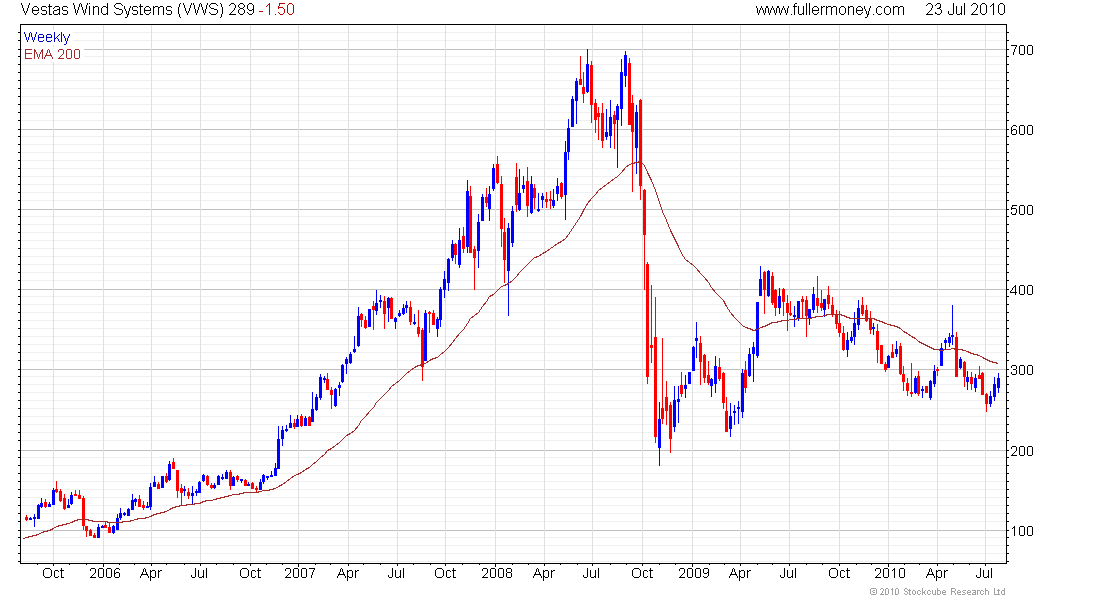Click the Oct label just before 2009
Viewport: 1100px width, 600px height.
[x=642, y=573]
